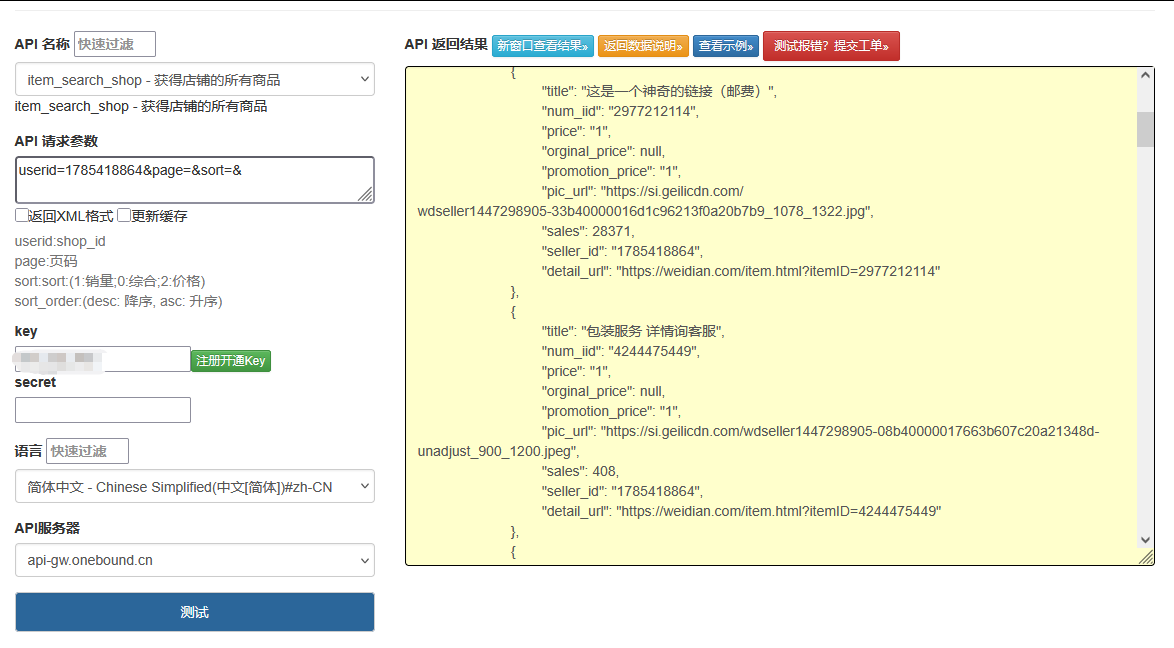The width and height of the screenshot is (1174, 648).
Task: Click the userid:shop_id hint text
Action: [x=60, y=241]
